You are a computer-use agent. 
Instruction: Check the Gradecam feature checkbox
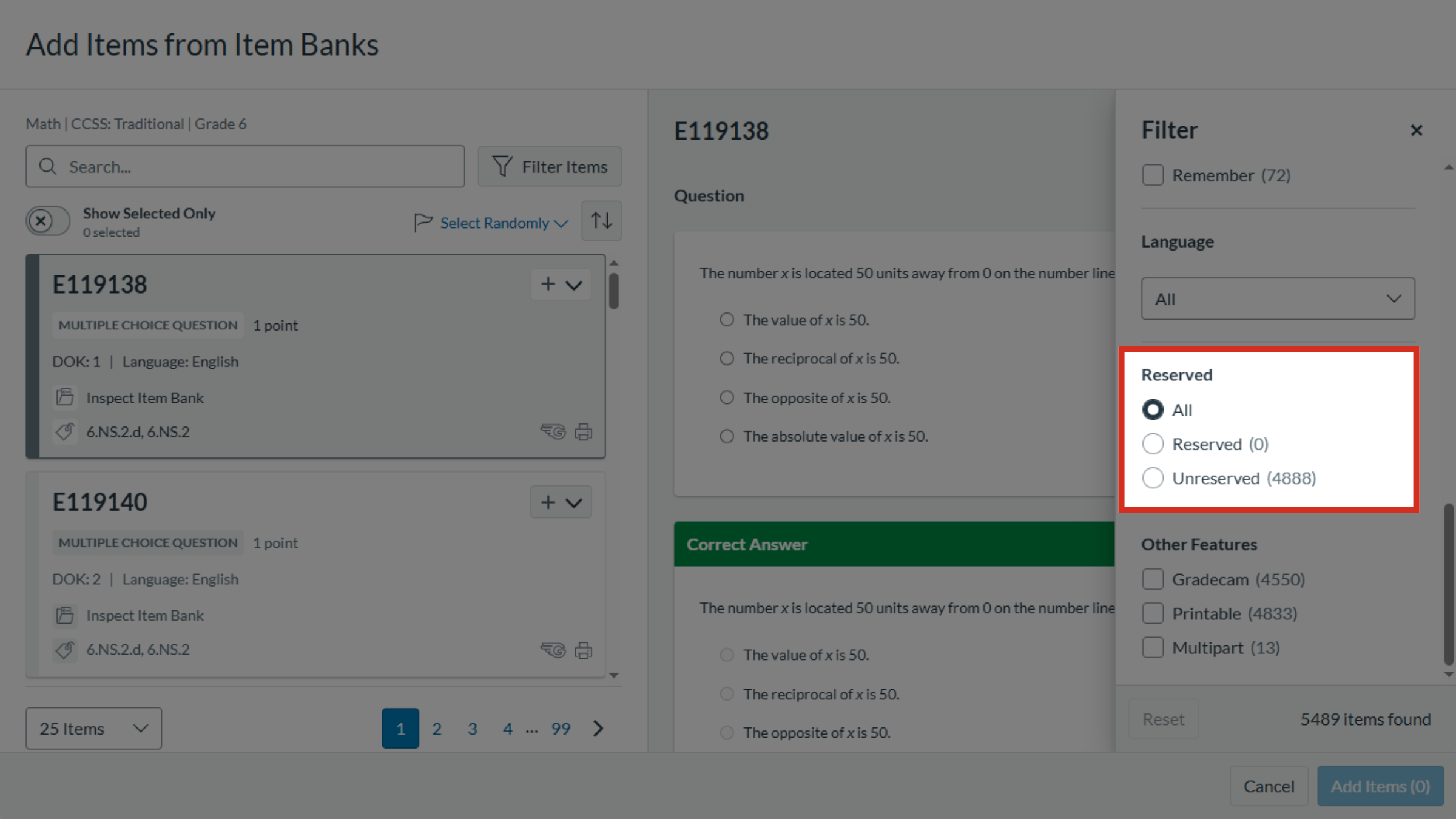1153,579
